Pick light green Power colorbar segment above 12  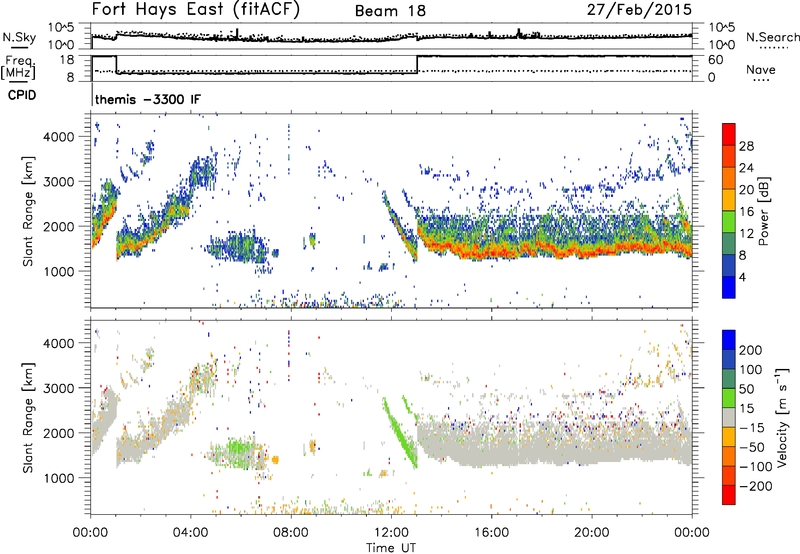pos(729,221)
